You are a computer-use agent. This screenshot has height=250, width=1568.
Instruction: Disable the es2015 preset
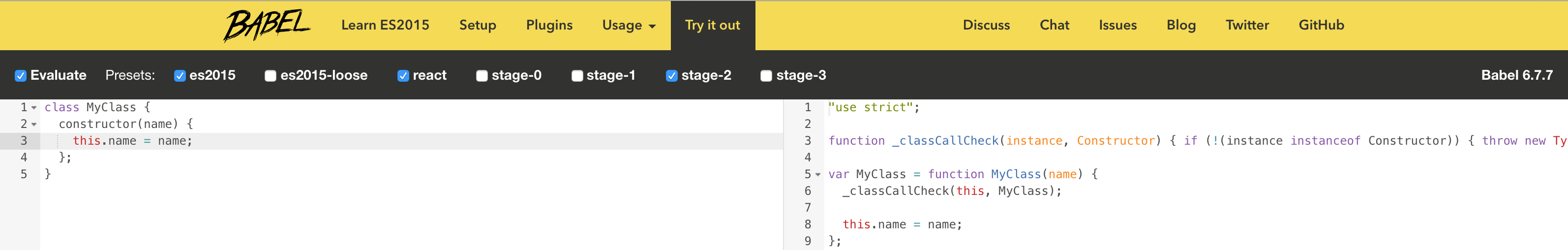point(180,76)
